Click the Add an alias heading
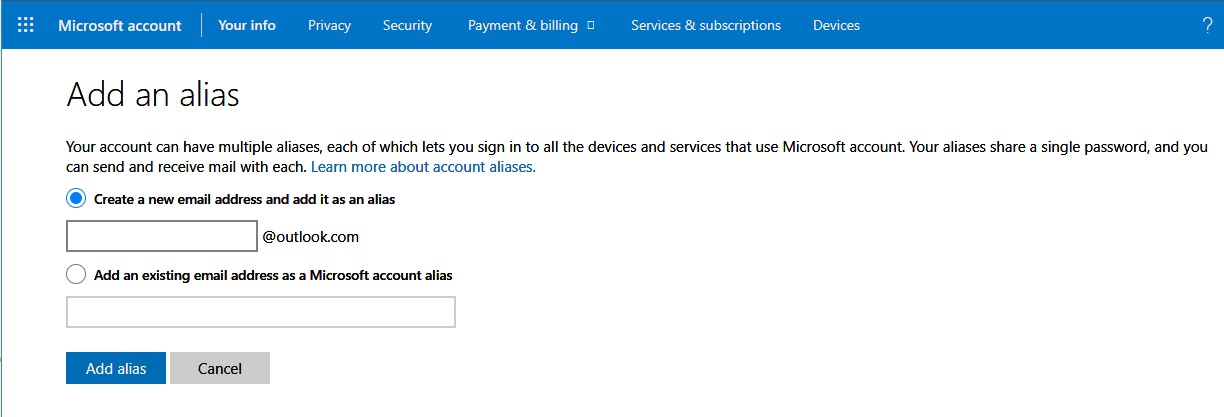Viewport: 1224px width, 417px height. pos(153,95)
